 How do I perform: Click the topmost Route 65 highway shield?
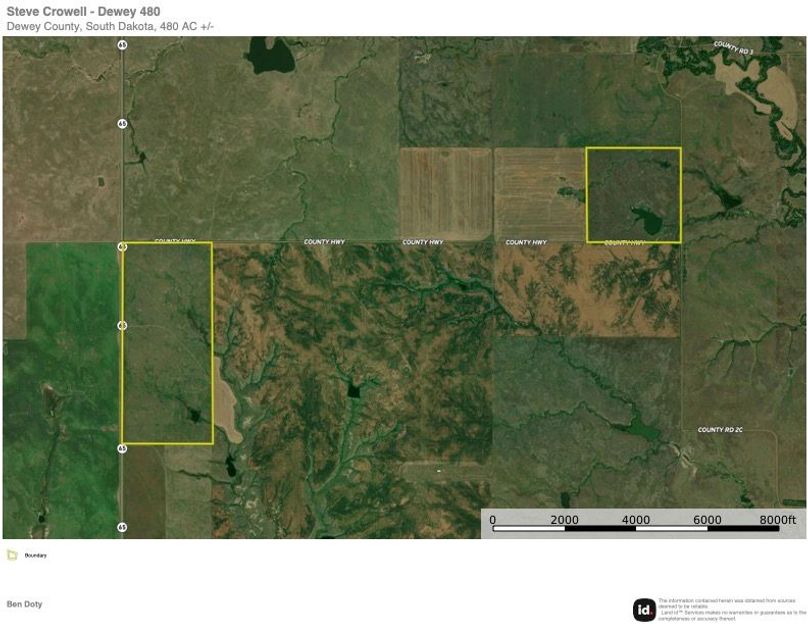[x=122, y=45]
